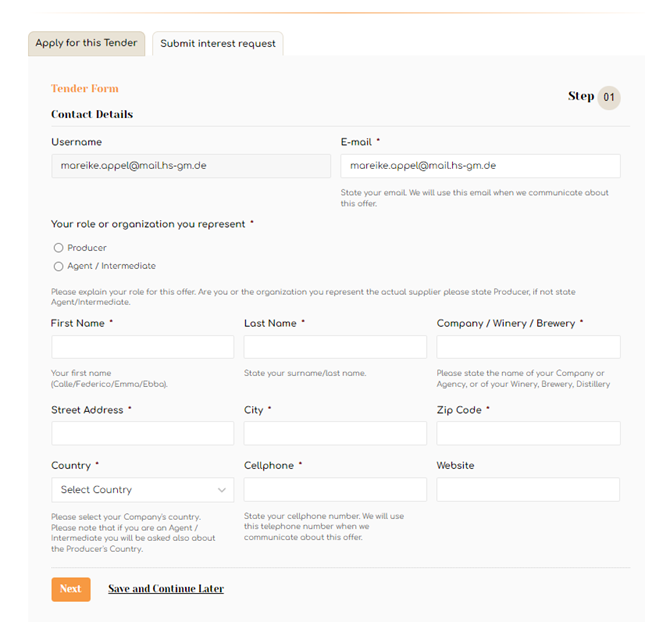Switch to Apply for this Tender tab
Screen dimensions: 645x622
pyautogui.click(x=86, y=43)
